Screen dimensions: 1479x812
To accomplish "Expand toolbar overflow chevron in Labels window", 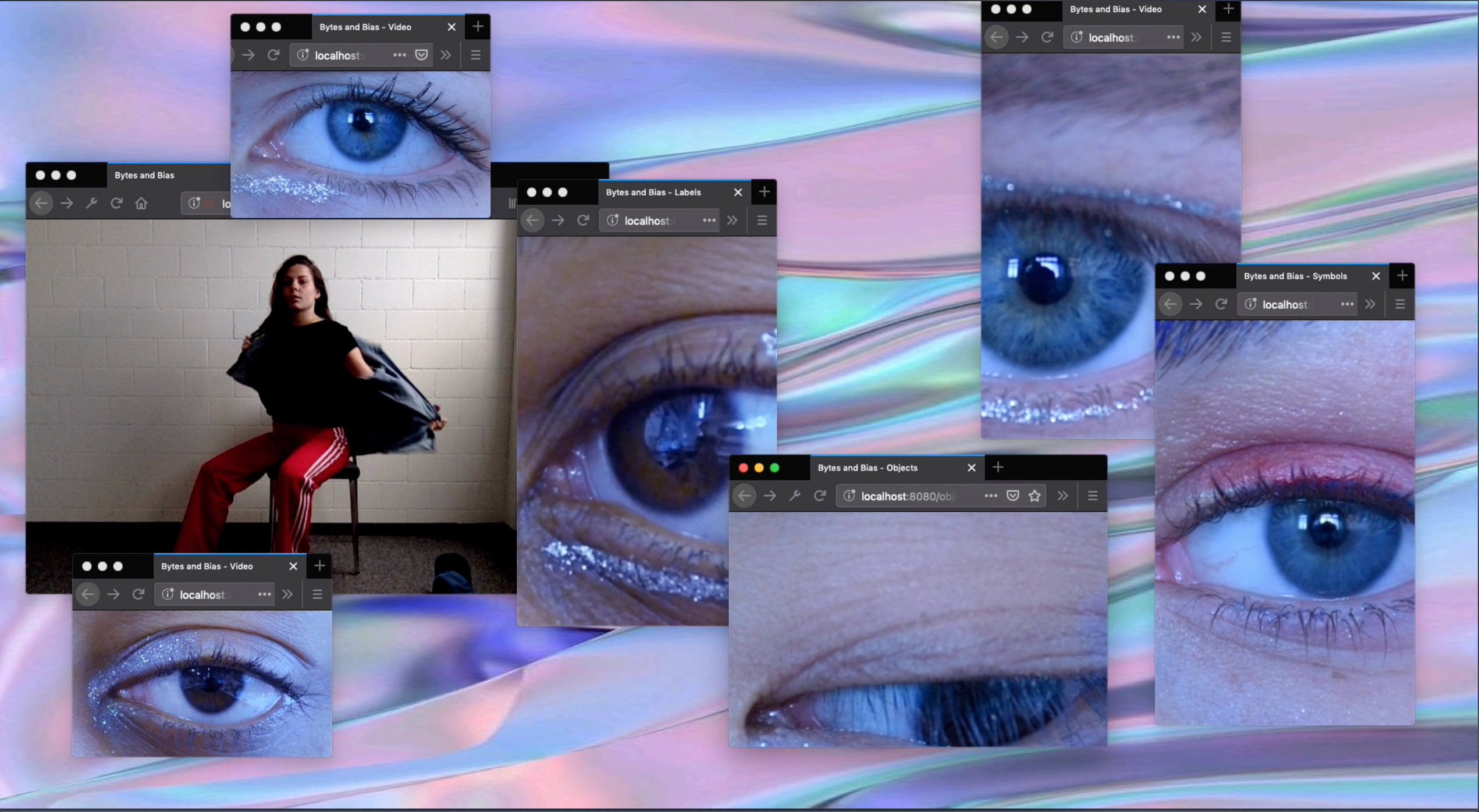I will [732, 220].
